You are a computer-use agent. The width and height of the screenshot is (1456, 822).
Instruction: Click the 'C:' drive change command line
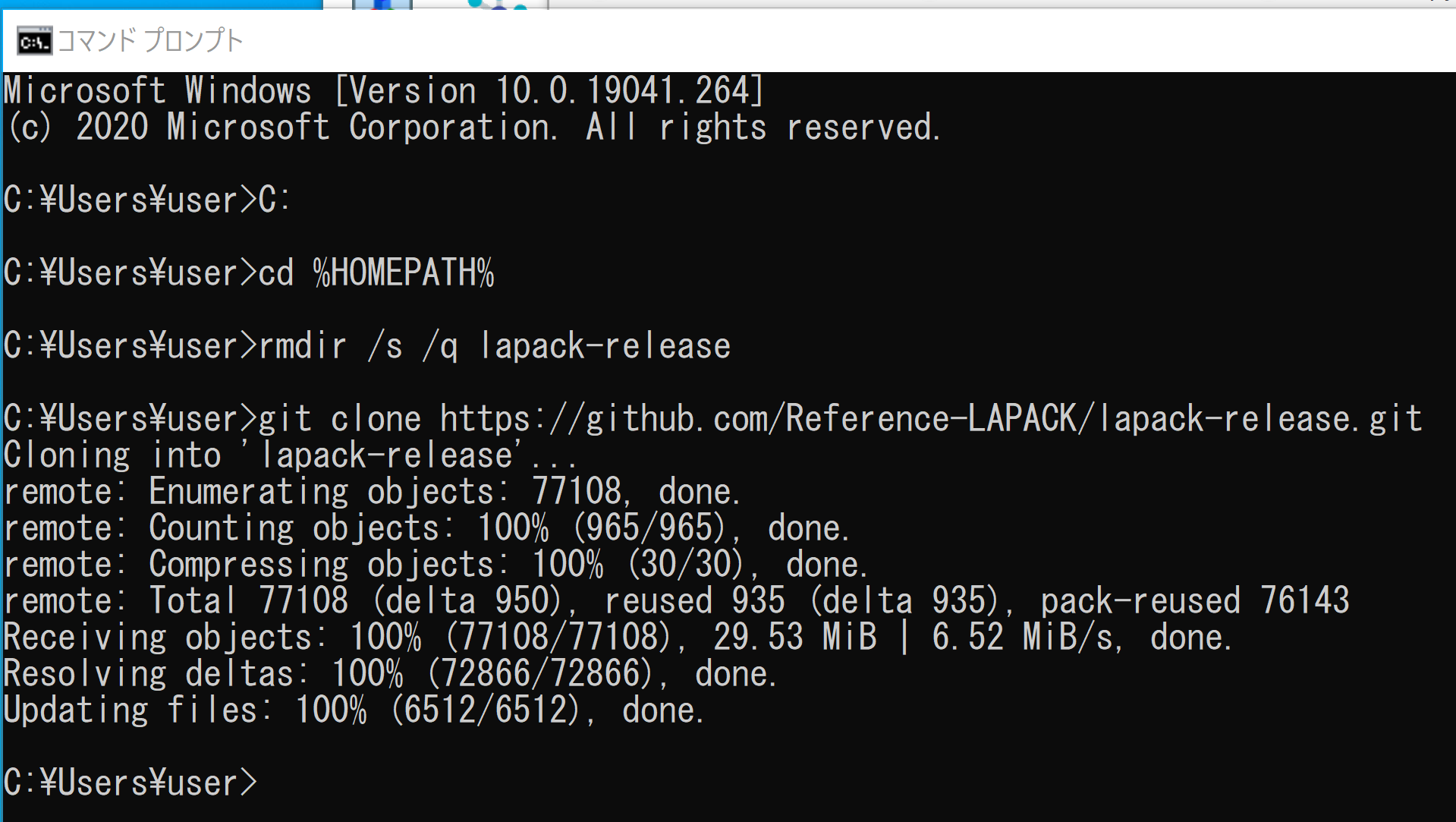[147, 200]
